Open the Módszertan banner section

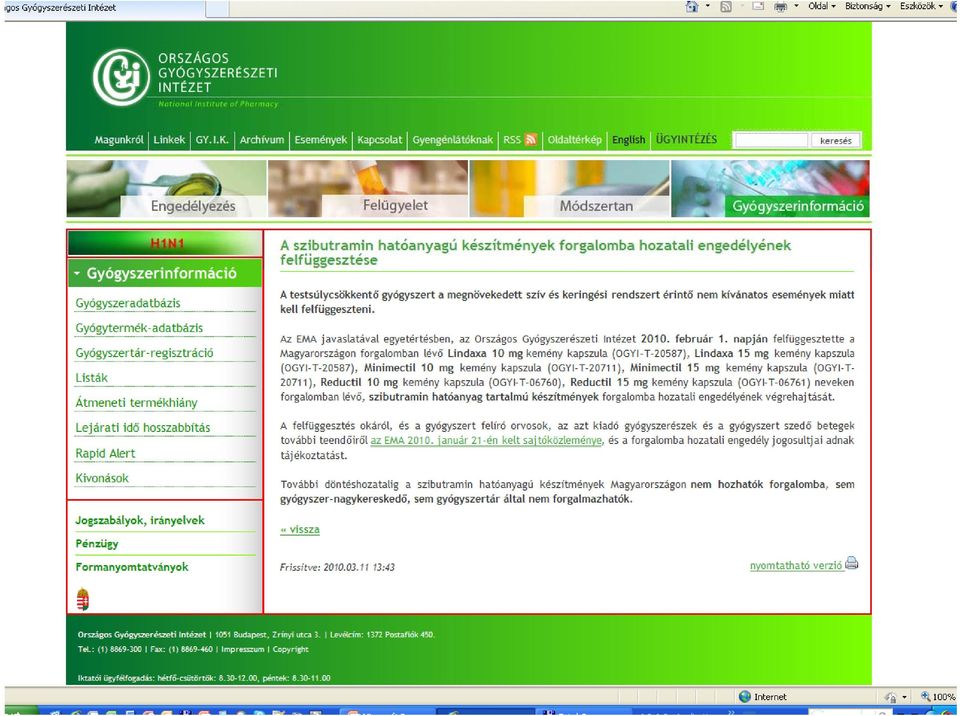click(569, 189)
